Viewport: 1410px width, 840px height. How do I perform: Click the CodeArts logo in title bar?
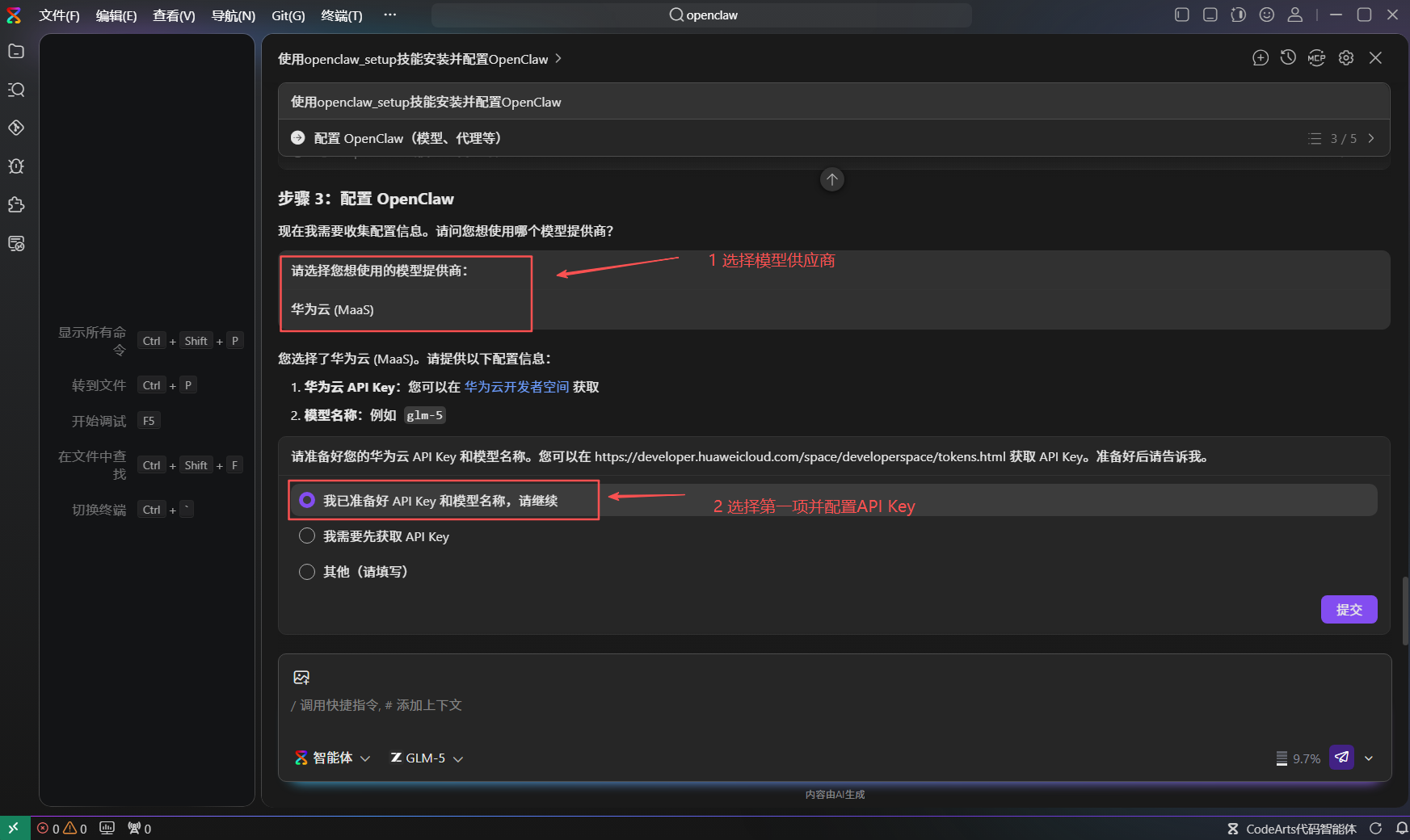pyautogui.click(x=14, y=15)
